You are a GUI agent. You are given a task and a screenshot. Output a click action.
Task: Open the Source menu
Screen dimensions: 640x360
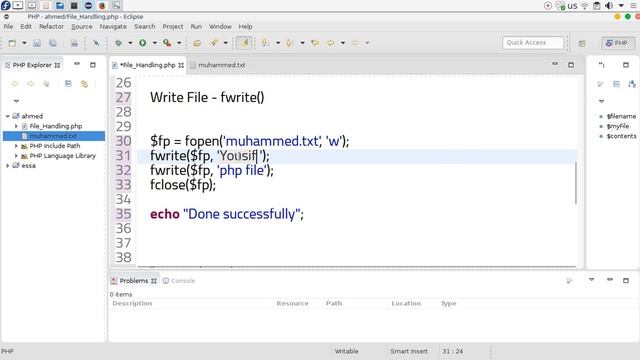tap(82, 27)
